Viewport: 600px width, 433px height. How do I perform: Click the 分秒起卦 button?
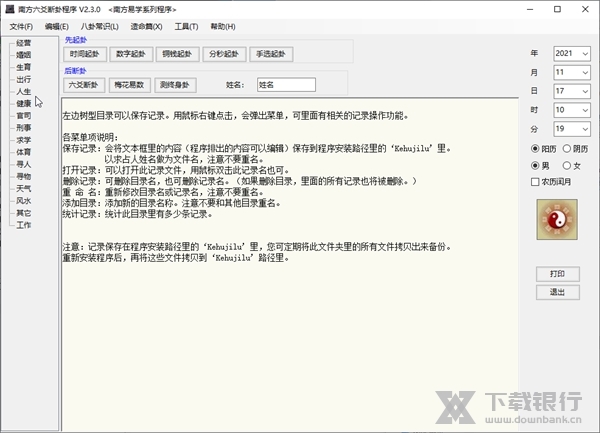[224, 54]
